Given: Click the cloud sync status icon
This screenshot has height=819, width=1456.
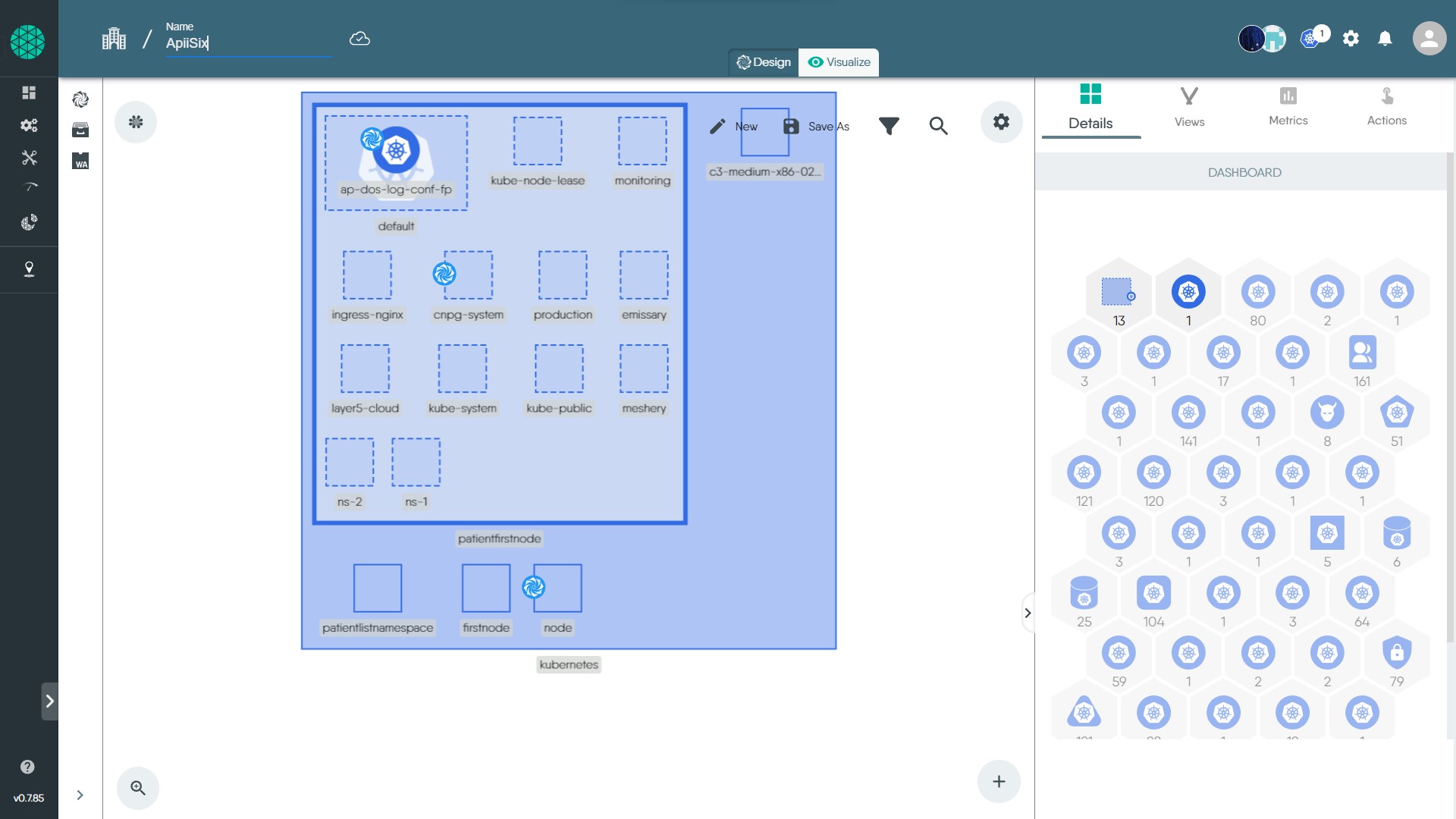Looking at the screenshot, I should [x=359, y=39].
